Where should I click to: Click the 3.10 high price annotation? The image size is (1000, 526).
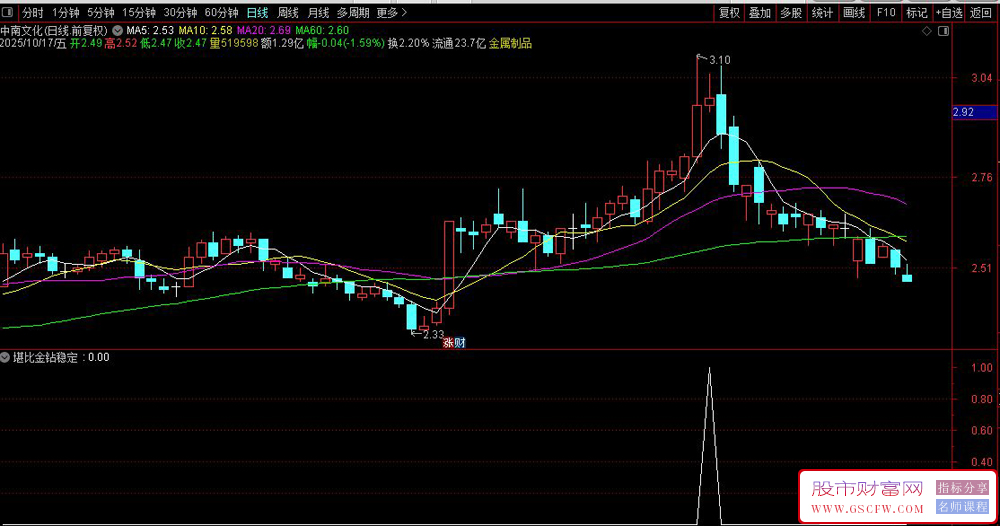pos(719,61)
